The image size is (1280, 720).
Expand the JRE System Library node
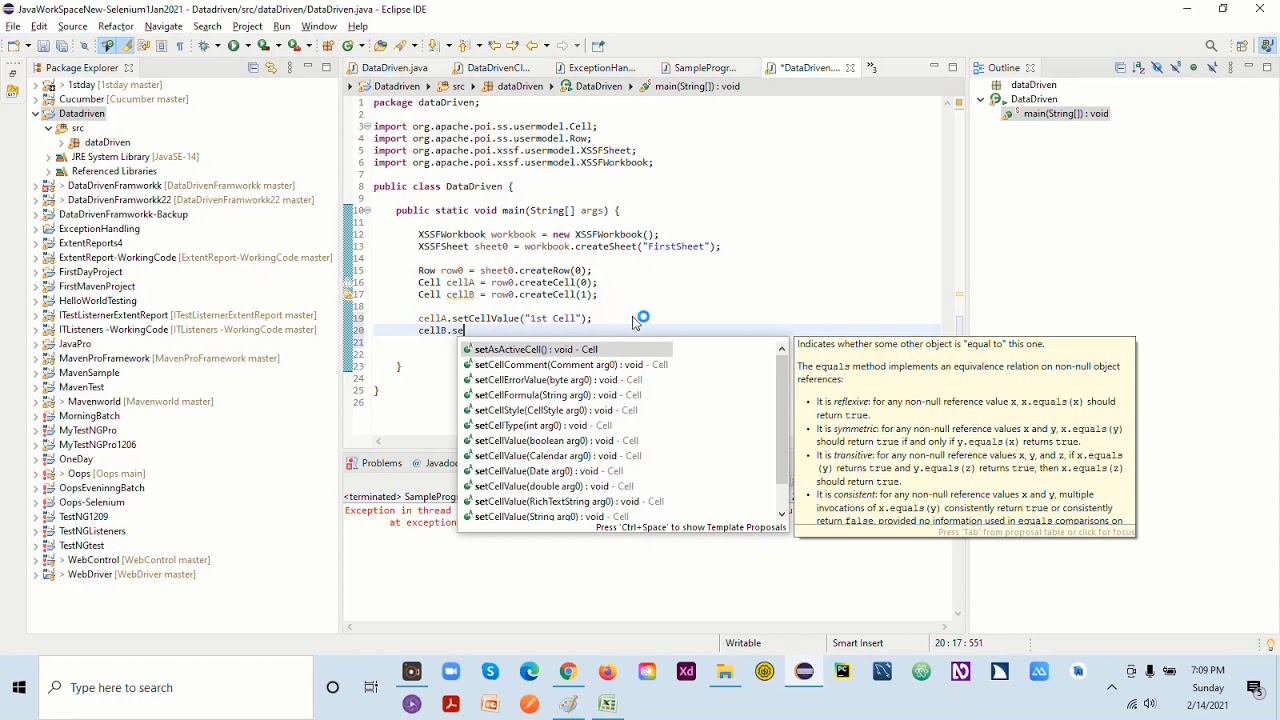[x=48, y=157]
